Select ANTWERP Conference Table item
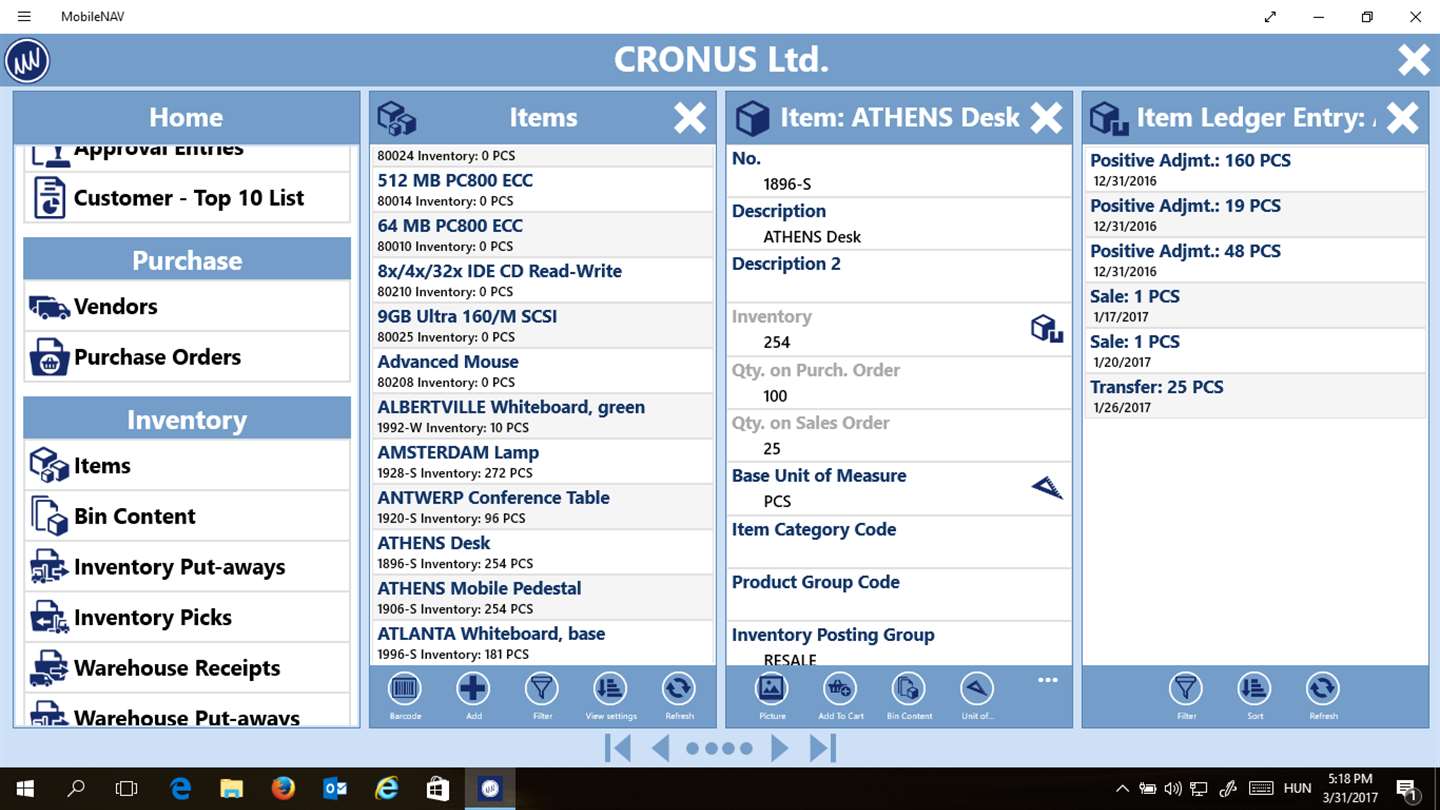This screenshot has width=1440, height=810. tap(543, 507)
